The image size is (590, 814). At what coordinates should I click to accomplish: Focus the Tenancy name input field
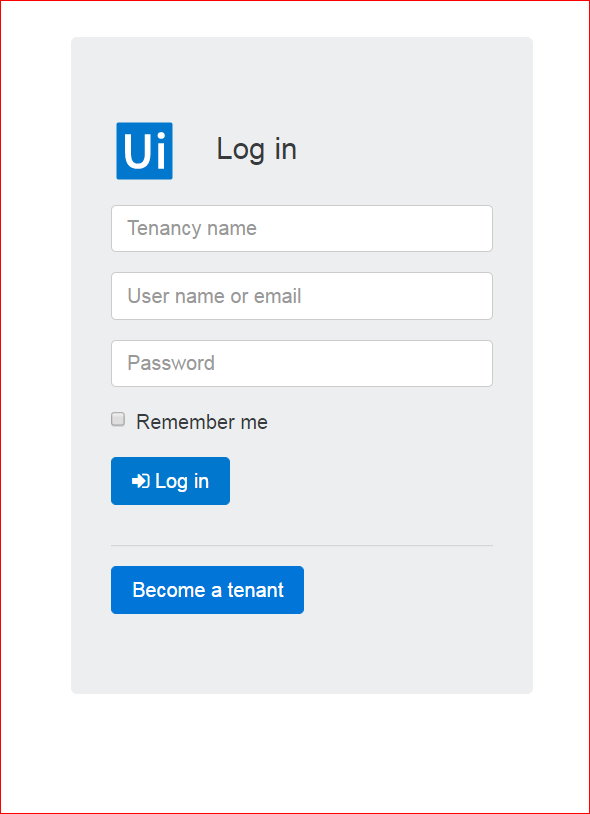click(301, 228)
